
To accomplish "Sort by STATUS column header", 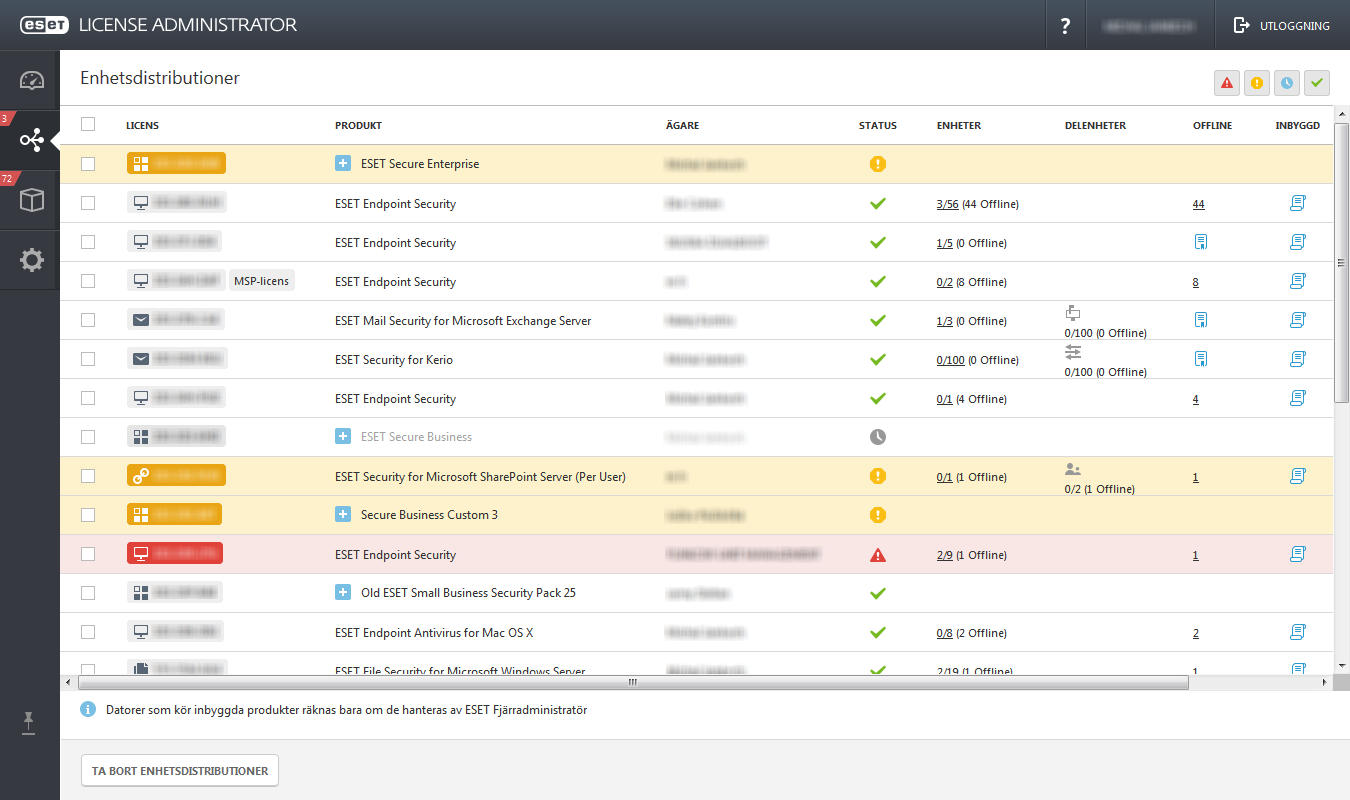I will [x=878, y=126].
